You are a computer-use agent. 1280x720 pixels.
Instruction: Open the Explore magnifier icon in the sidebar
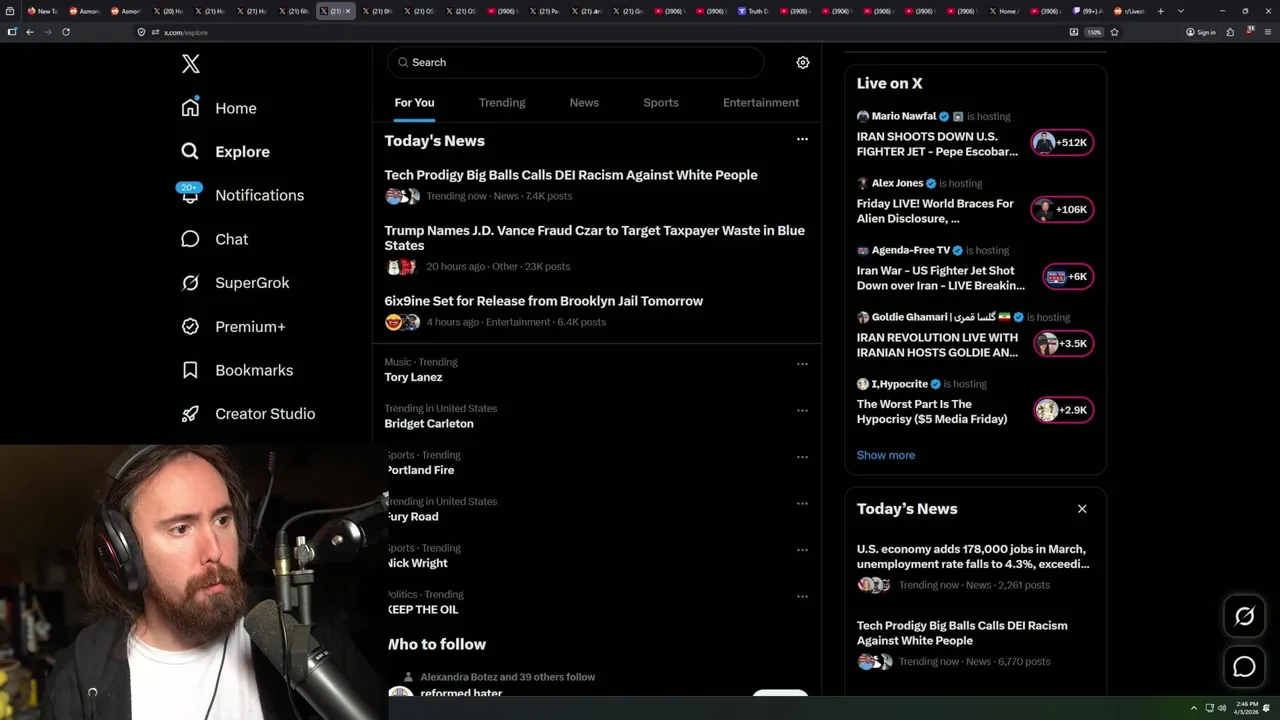(x=190, y=151)
